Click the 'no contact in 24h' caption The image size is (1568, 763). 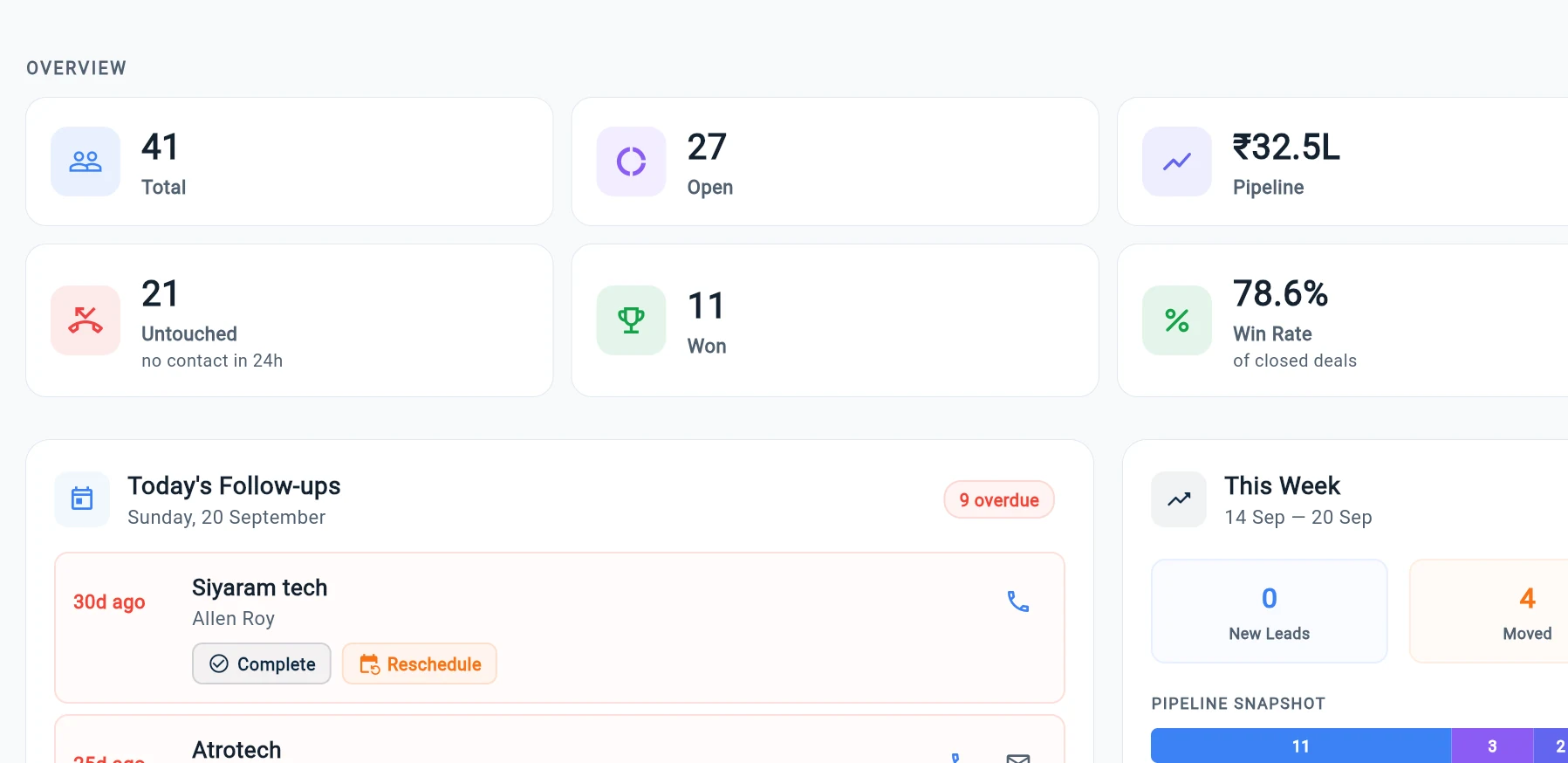tap(212, 361)
